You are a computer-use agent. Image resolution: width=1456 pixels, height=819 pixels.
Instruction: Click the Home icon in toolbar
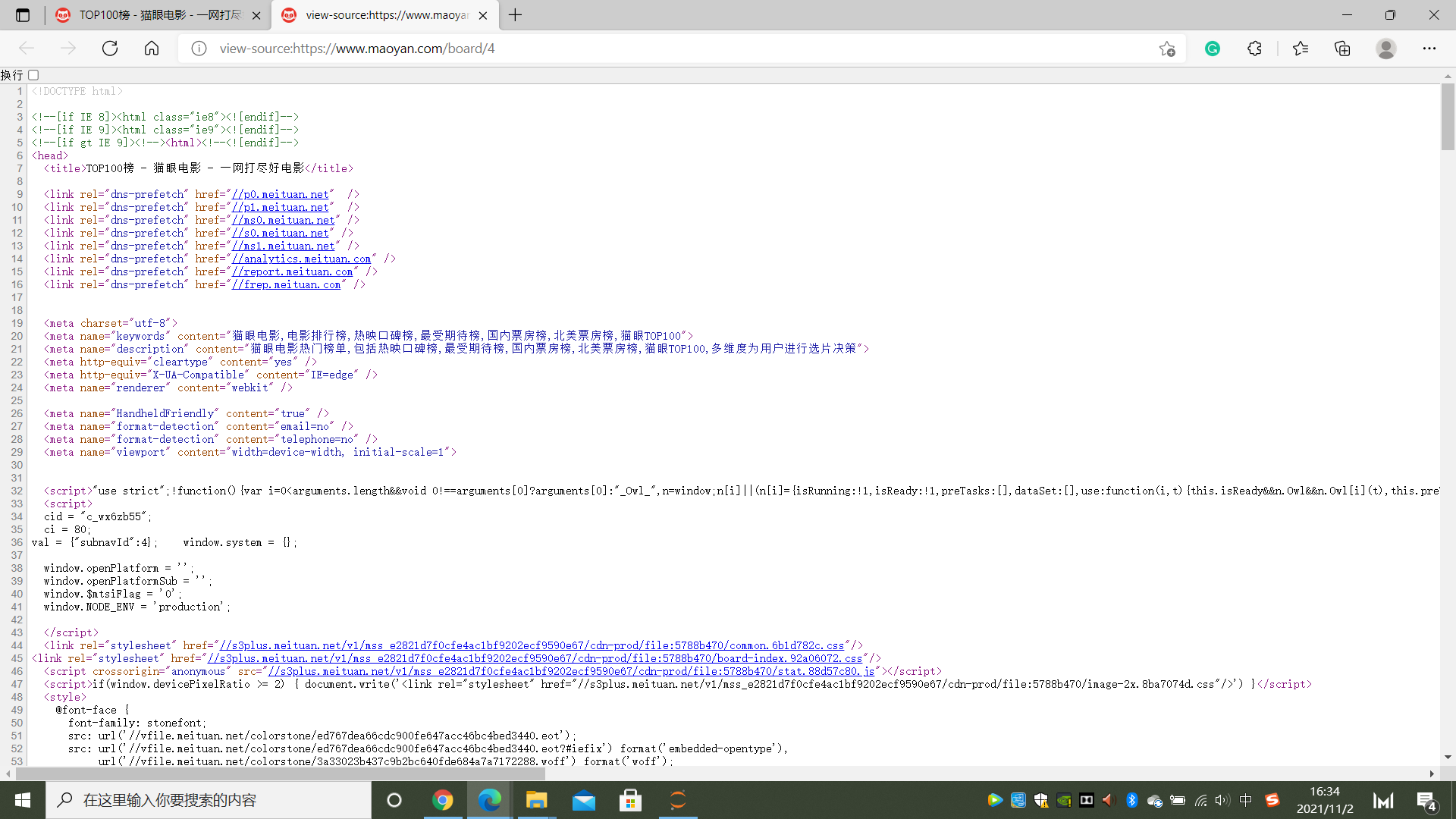(x=152, y=49)
